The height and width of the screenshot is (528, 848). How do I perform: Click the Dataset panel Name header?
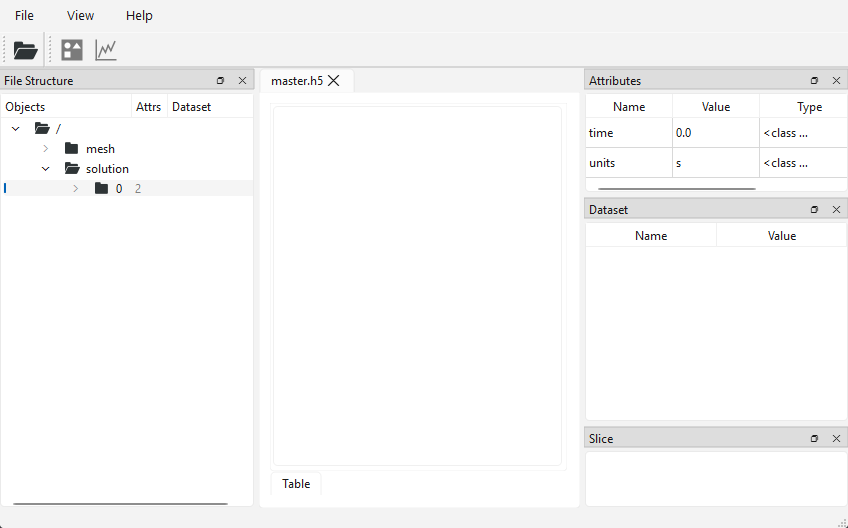[x=651, y=235]
